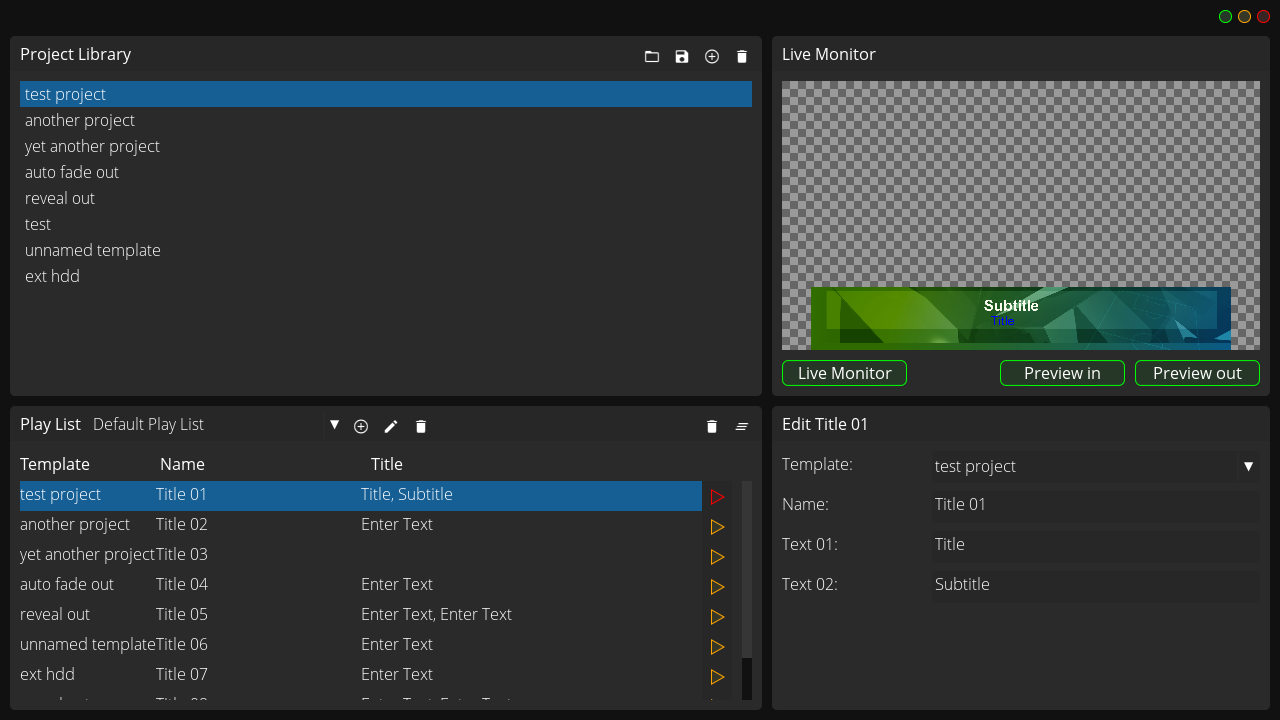This screenshot has height=720, width=1280.
Task: Click the Preview out button
Action: (x=1197, y=373)
